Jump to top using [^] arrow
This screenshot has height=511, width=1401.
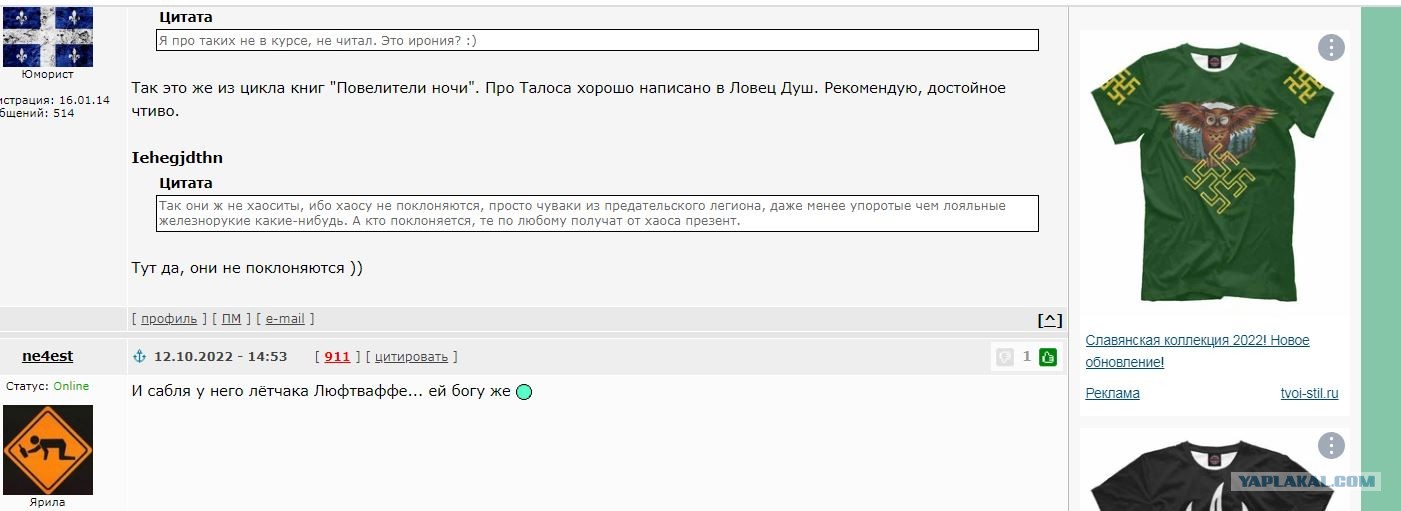tap(1050, 320)
